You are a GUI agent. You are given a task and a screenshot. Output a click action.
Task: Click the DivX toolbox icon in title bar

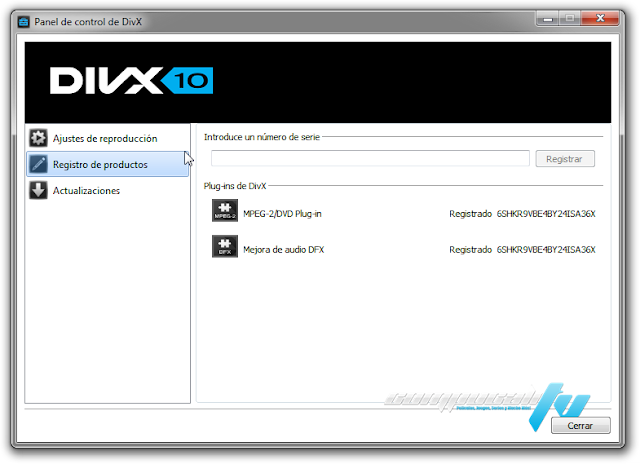click(x=24, y=22)
